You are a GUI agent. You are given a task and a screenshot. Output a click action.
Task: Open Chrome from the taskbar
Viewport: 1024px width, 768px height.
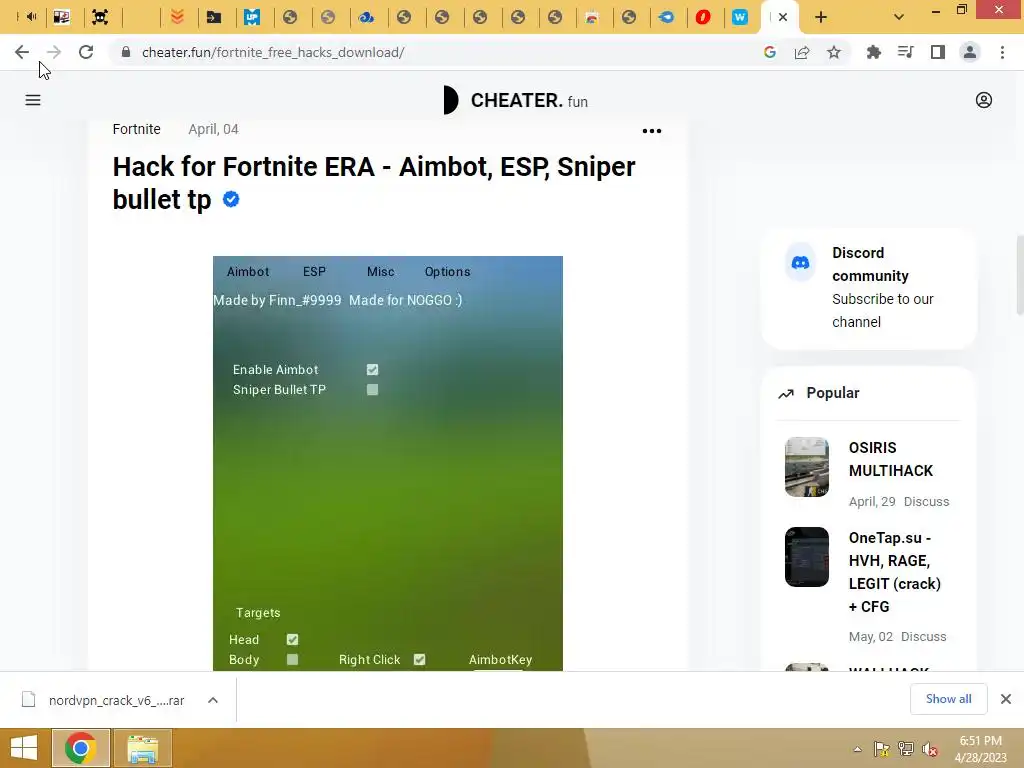80,748
